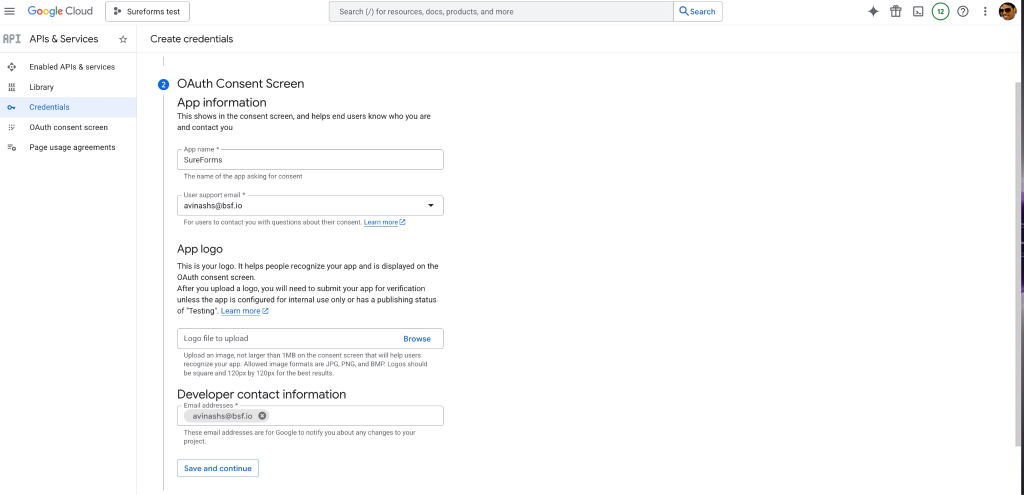The image size is (1024, 495).
Task: Click the developer Email addresses input
Action: click(310, 416)
